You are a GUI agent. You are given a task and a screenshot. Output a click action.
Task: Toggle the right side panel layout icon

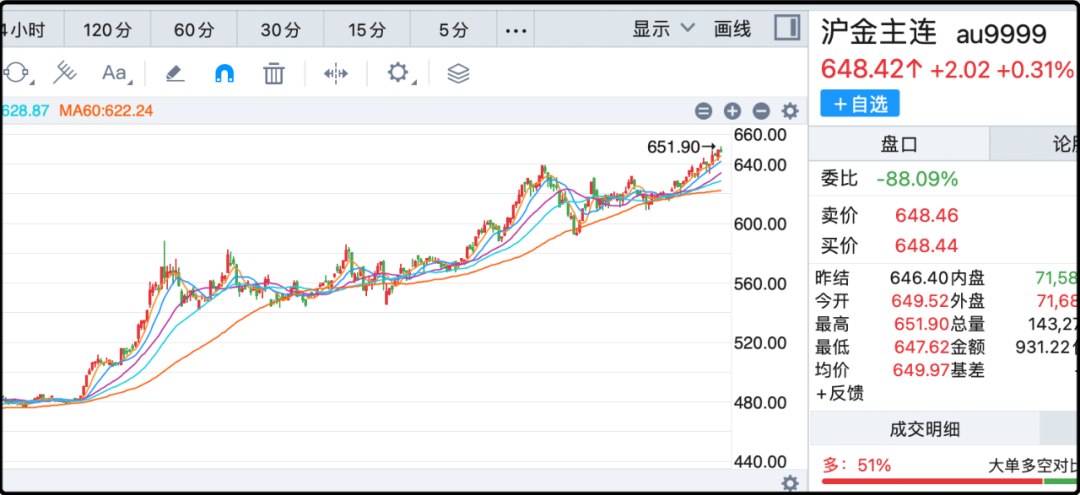787,28
